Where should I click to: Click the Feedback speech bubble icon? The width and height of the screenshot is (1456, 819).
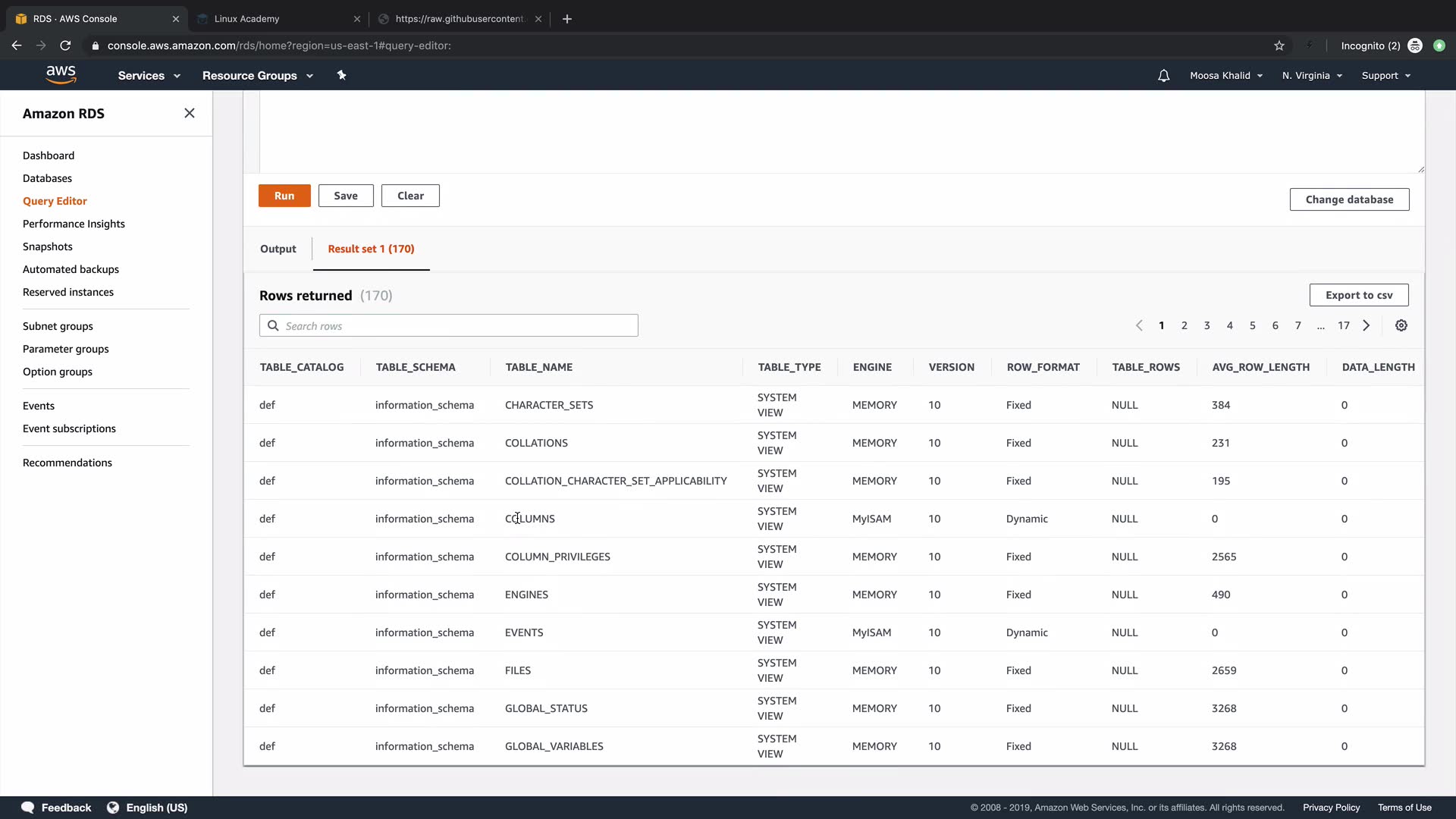[28, 808]
